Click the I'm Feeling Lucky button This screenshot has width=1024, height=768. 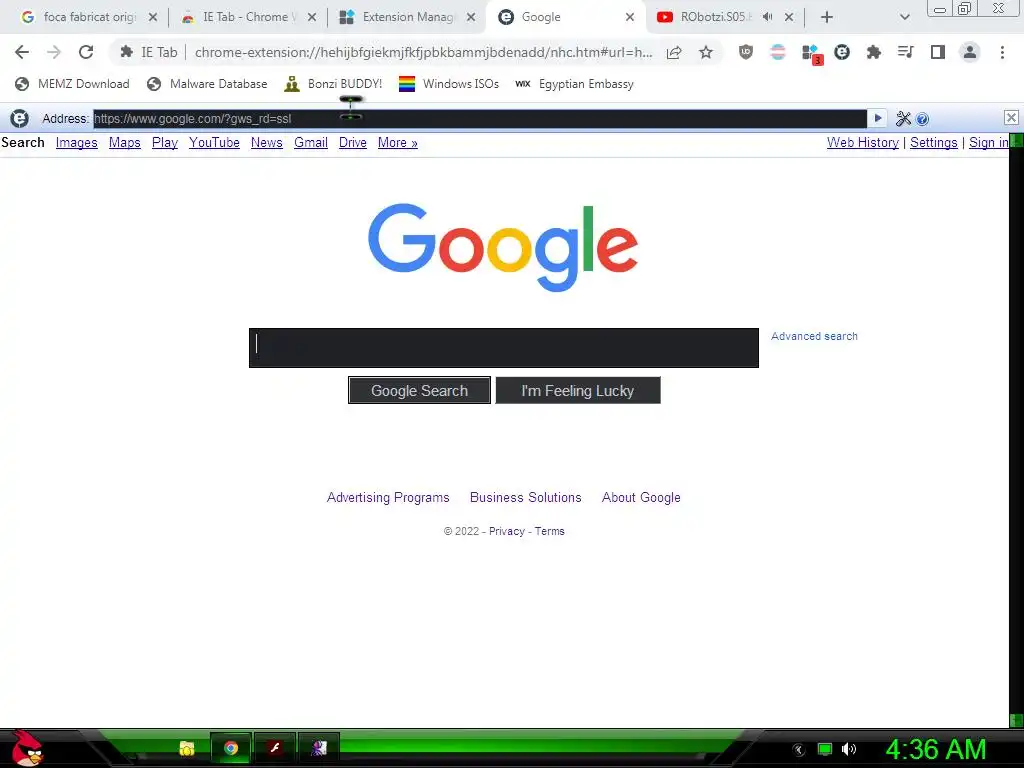point(578,391)
